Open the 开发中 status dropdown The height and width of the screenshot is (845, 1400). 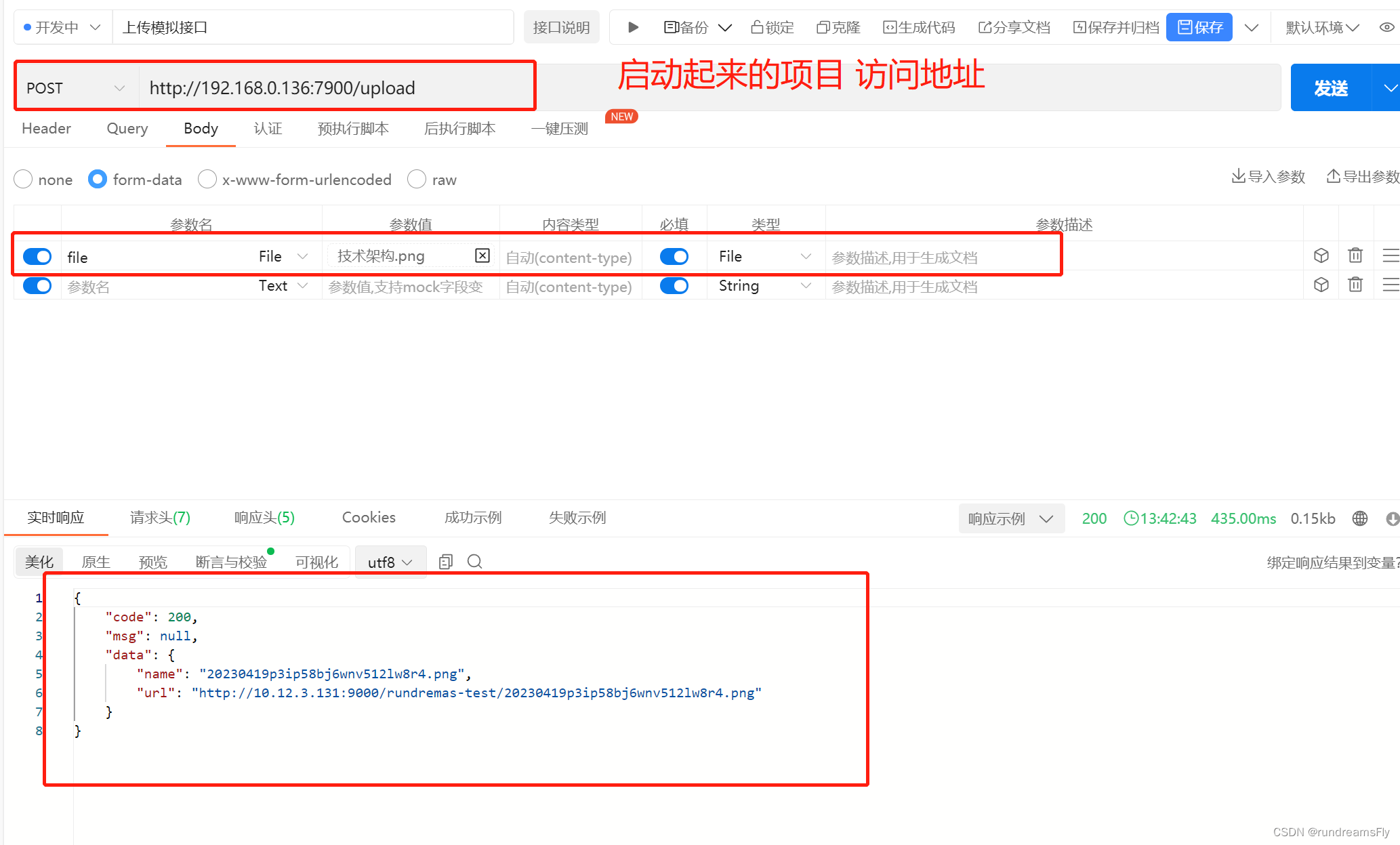[x=62, y=27]
